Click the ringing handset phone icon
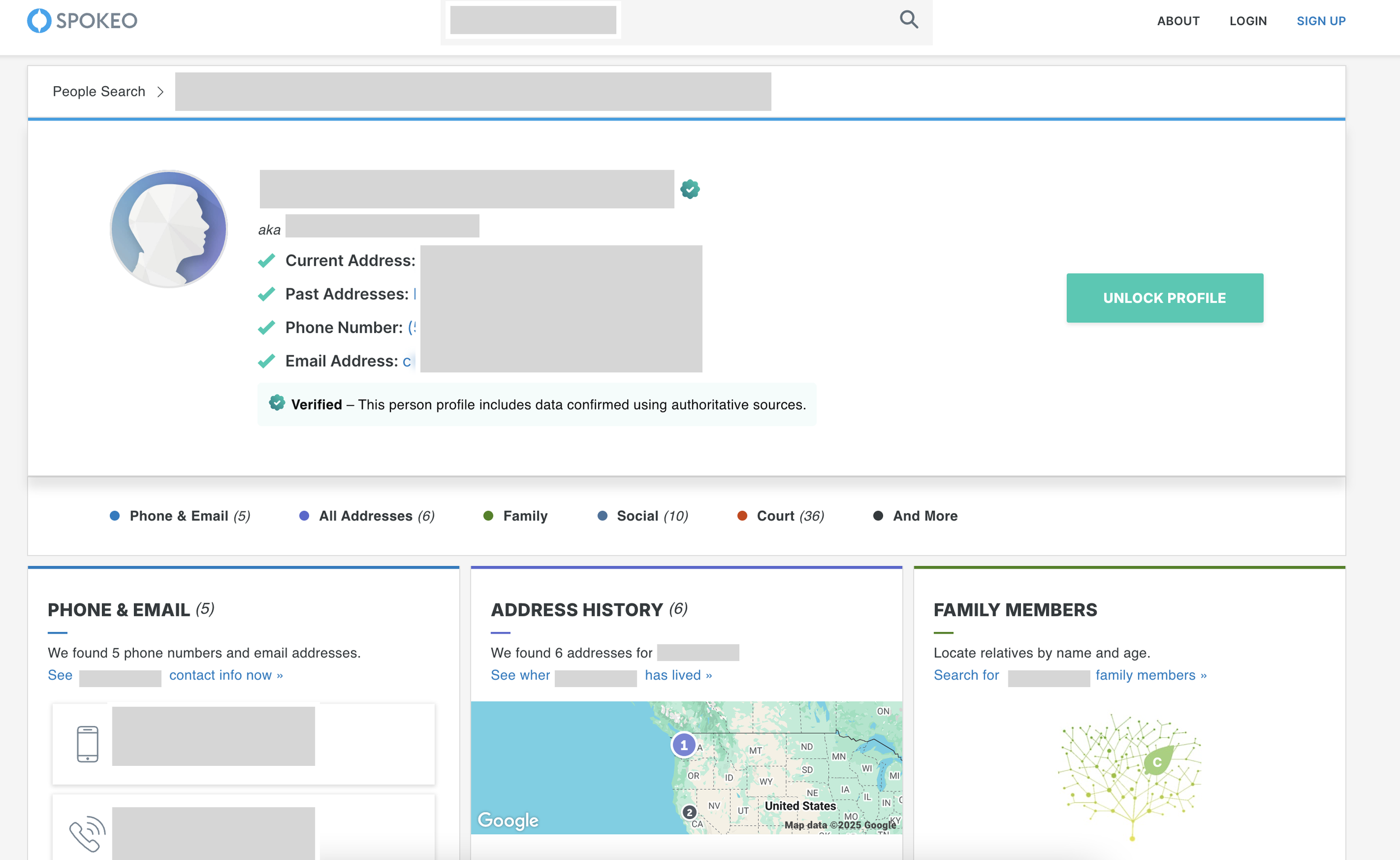 pos(87,834)
